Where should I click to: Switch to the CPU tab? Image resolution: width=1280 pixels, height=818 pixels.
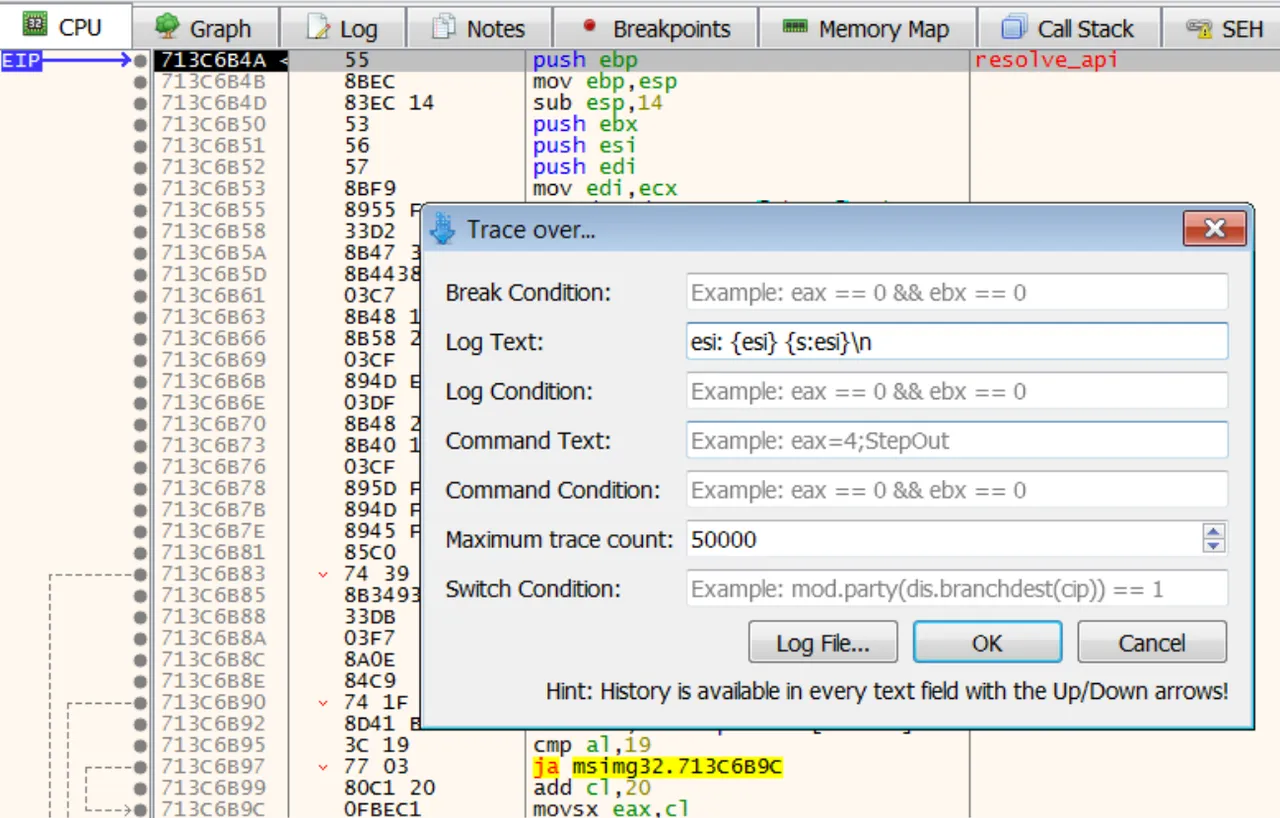pyautogui.click(x=65, y=27)
